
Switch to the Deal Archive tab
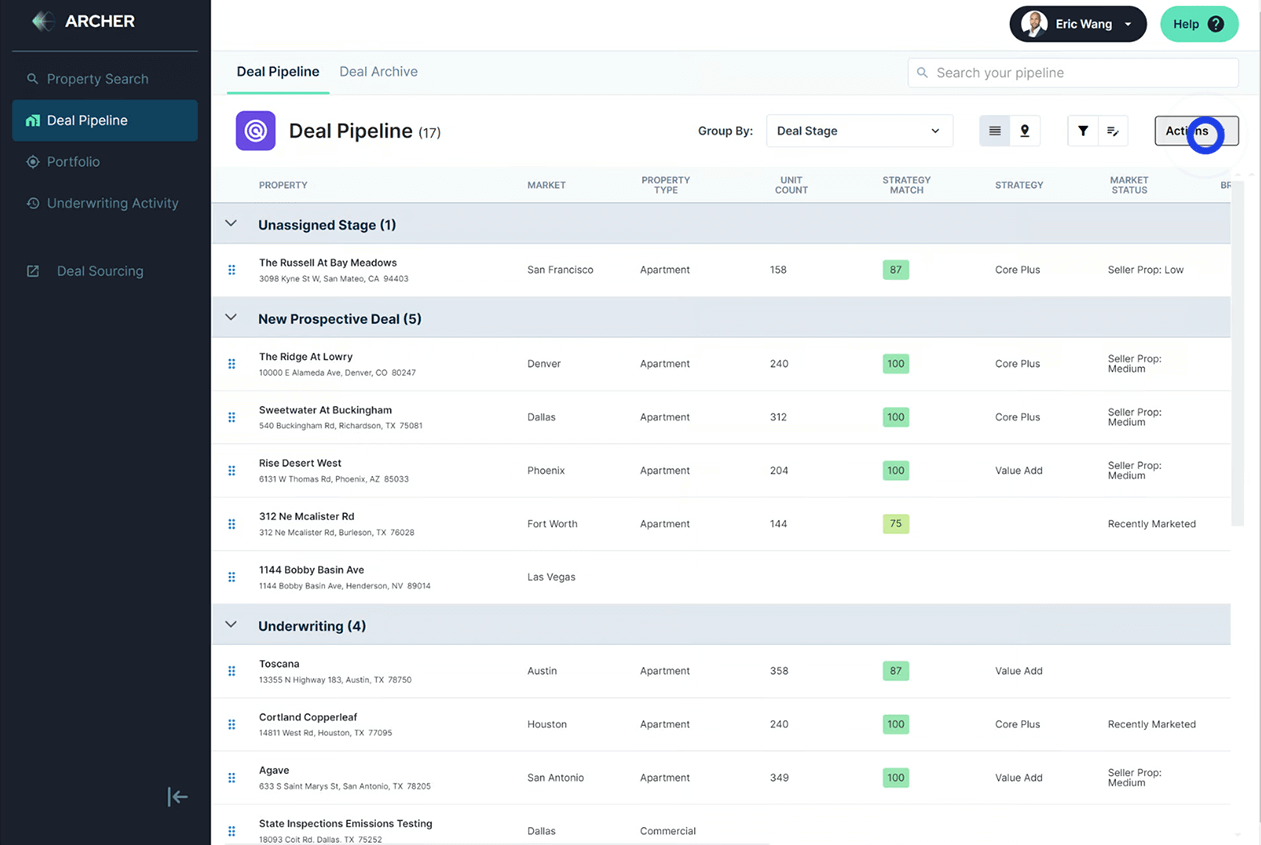(x=378, y=71)
